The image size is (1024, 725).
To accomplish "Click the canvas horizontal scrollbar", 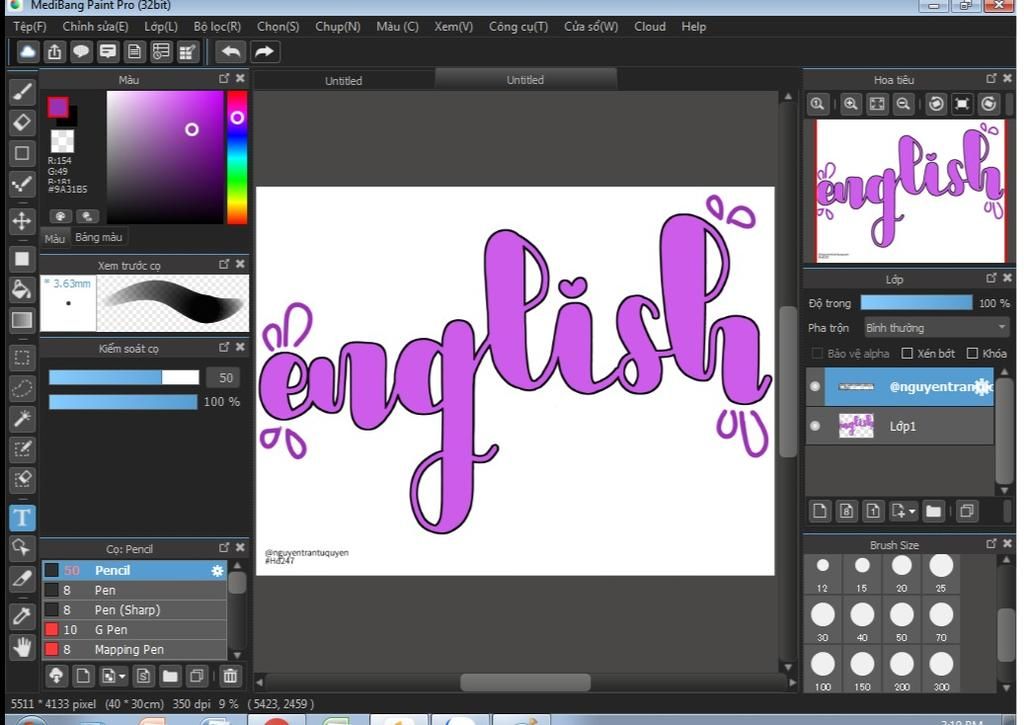I will tap(525, 683).
